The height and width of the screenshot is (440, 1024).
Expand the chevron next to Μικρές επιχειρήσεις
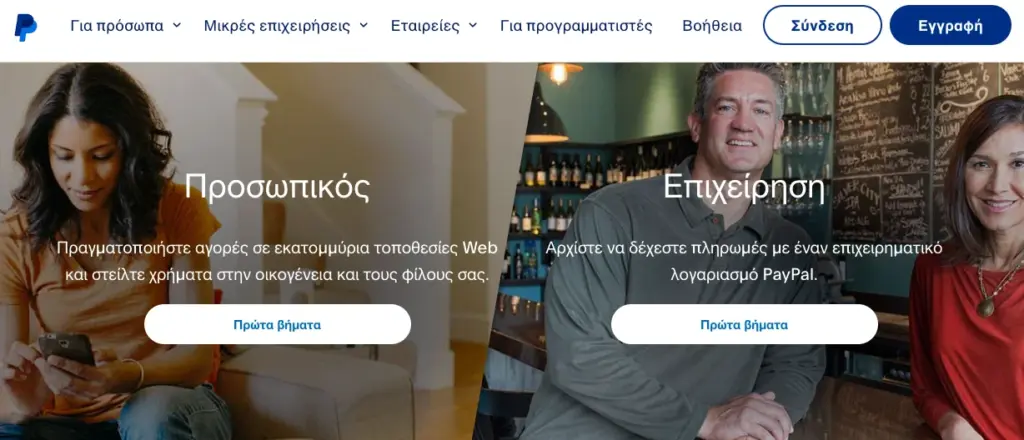coord(363,26)
